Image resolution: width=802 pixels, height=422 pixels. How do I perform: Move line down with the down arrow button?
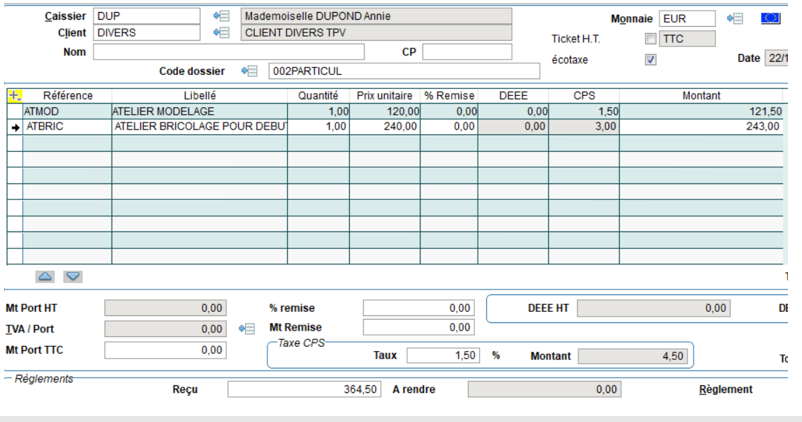(x=73, y=277)
